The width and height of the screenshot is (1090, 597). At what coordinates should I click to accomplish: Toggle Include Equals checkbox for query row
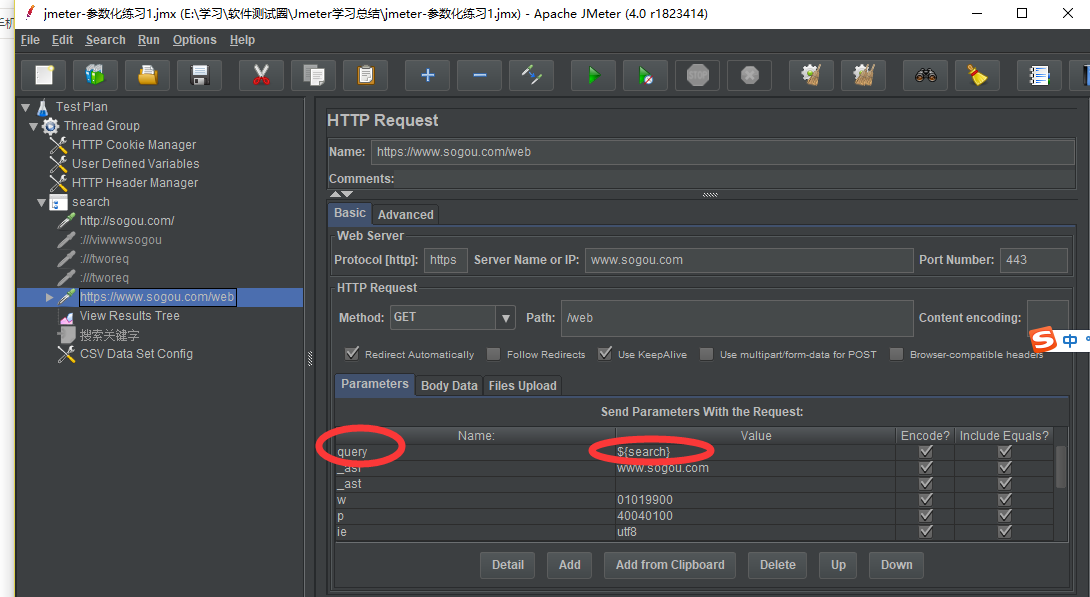[x=1004, y=452]
